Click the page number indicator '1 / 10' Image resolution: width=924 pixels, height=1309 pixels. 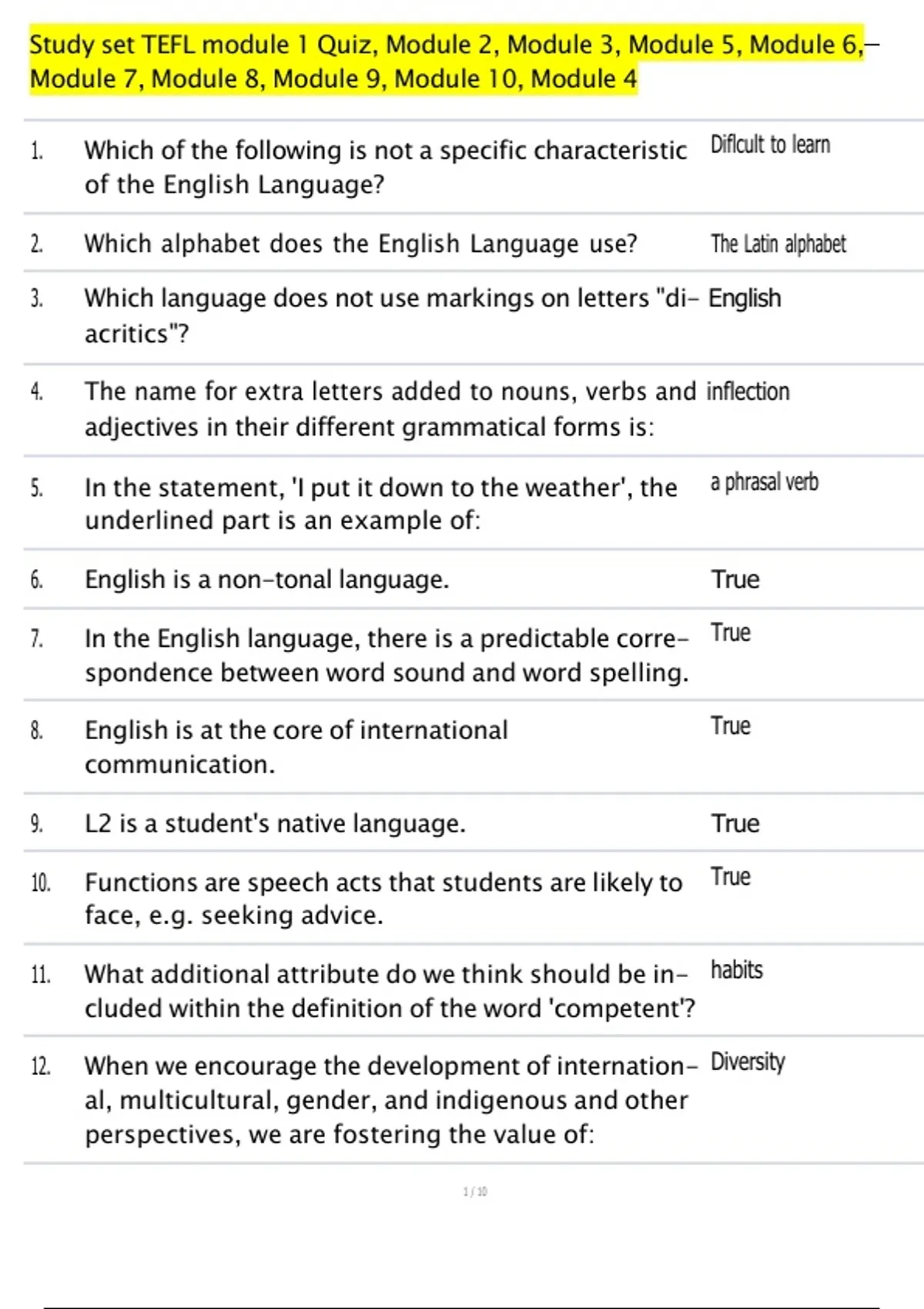click(475, 1191)
